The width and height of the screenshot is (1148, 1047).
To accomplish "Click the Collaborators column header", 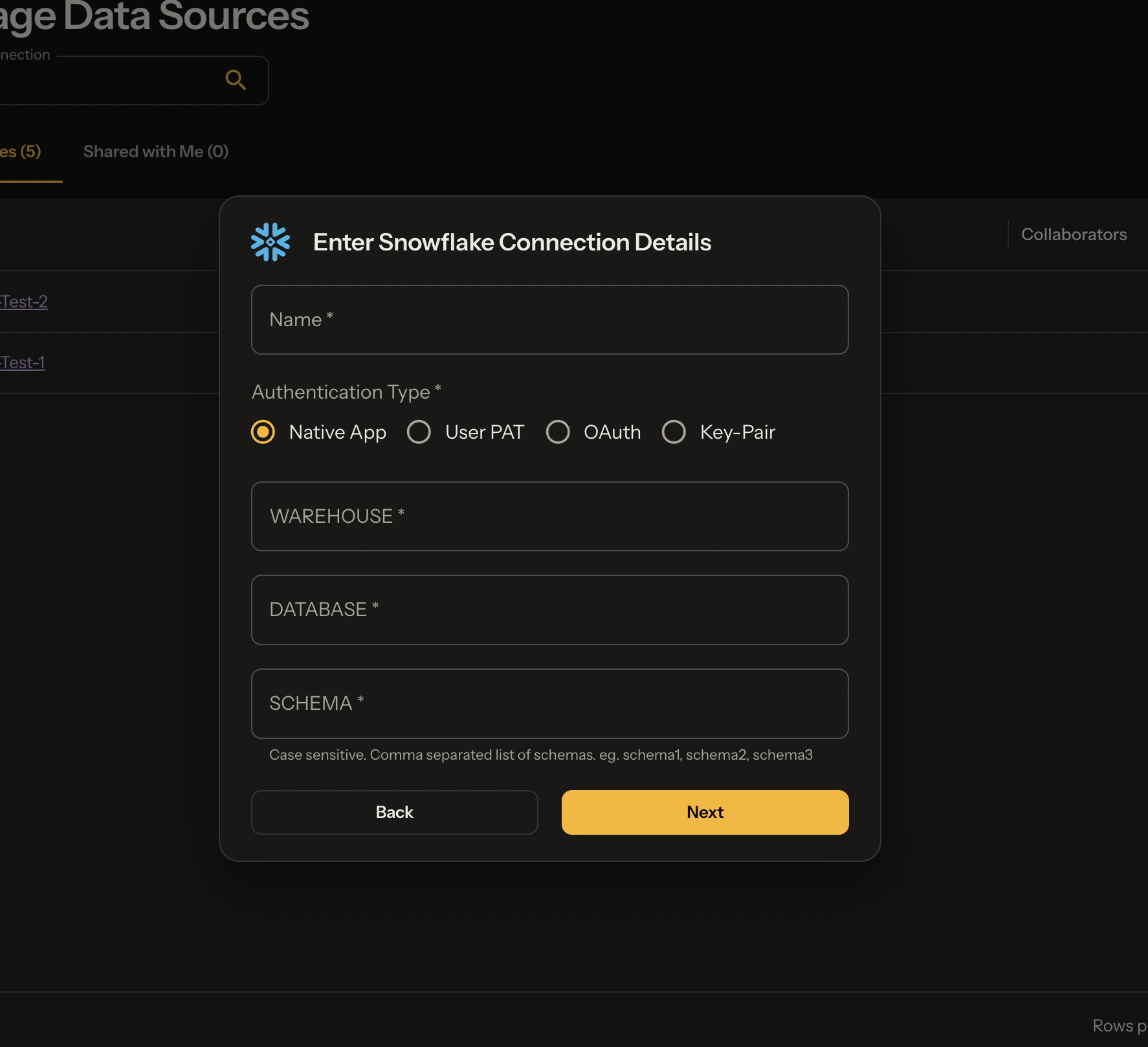I will 1074,234.
